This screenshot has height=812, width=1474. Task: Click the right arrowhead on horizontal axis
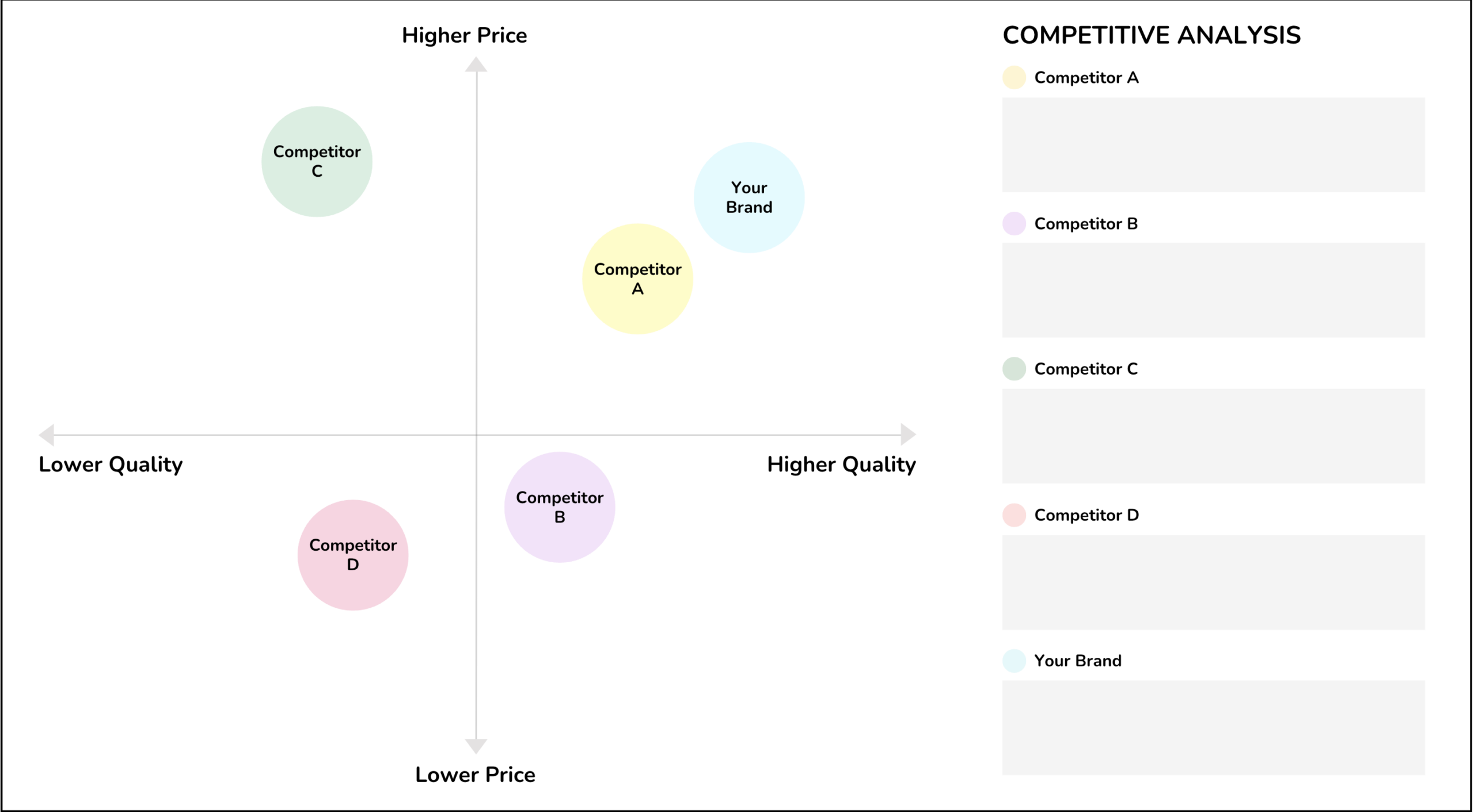tap(907, 434)
